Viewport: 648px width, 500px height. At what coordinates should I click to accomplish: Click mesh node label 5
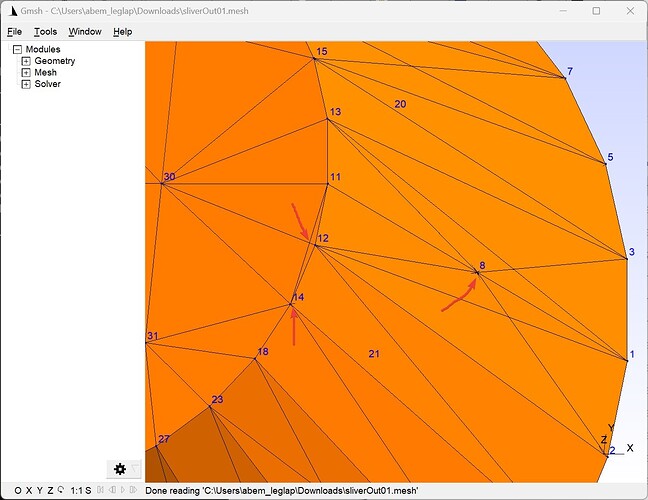pos(610,157)
